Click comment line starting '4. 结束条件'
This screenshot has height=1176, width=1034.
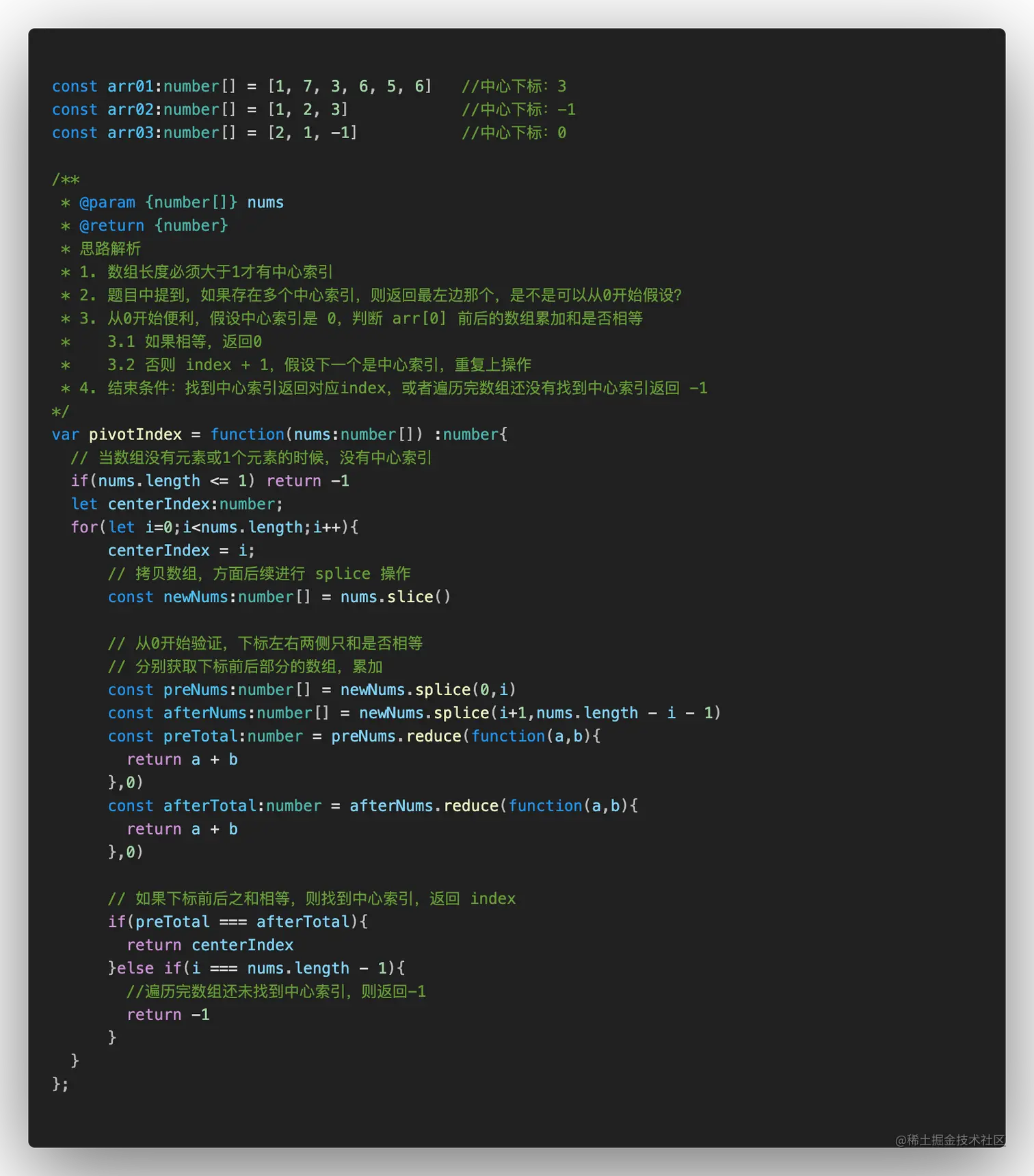tap(384, 389)
